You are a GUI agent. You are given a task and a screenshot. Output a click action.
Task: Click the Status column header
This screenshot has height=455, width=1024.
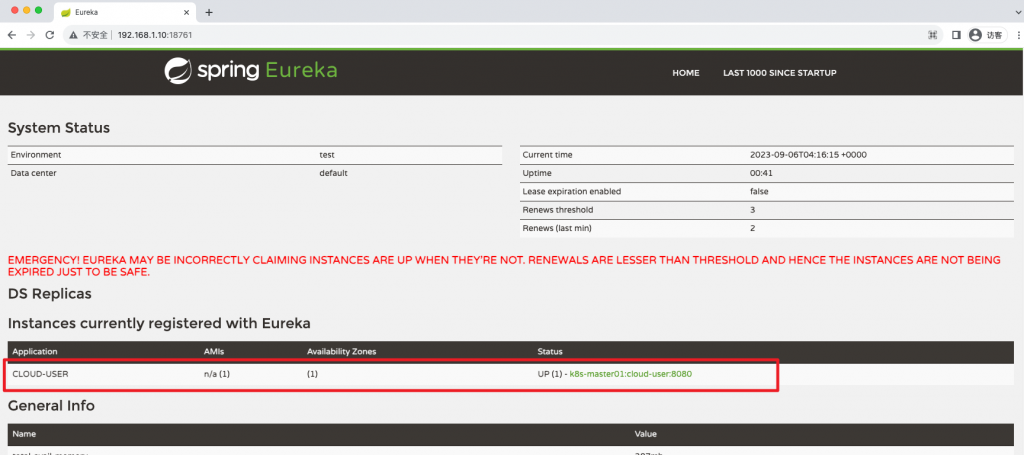(x=550, y=352)
